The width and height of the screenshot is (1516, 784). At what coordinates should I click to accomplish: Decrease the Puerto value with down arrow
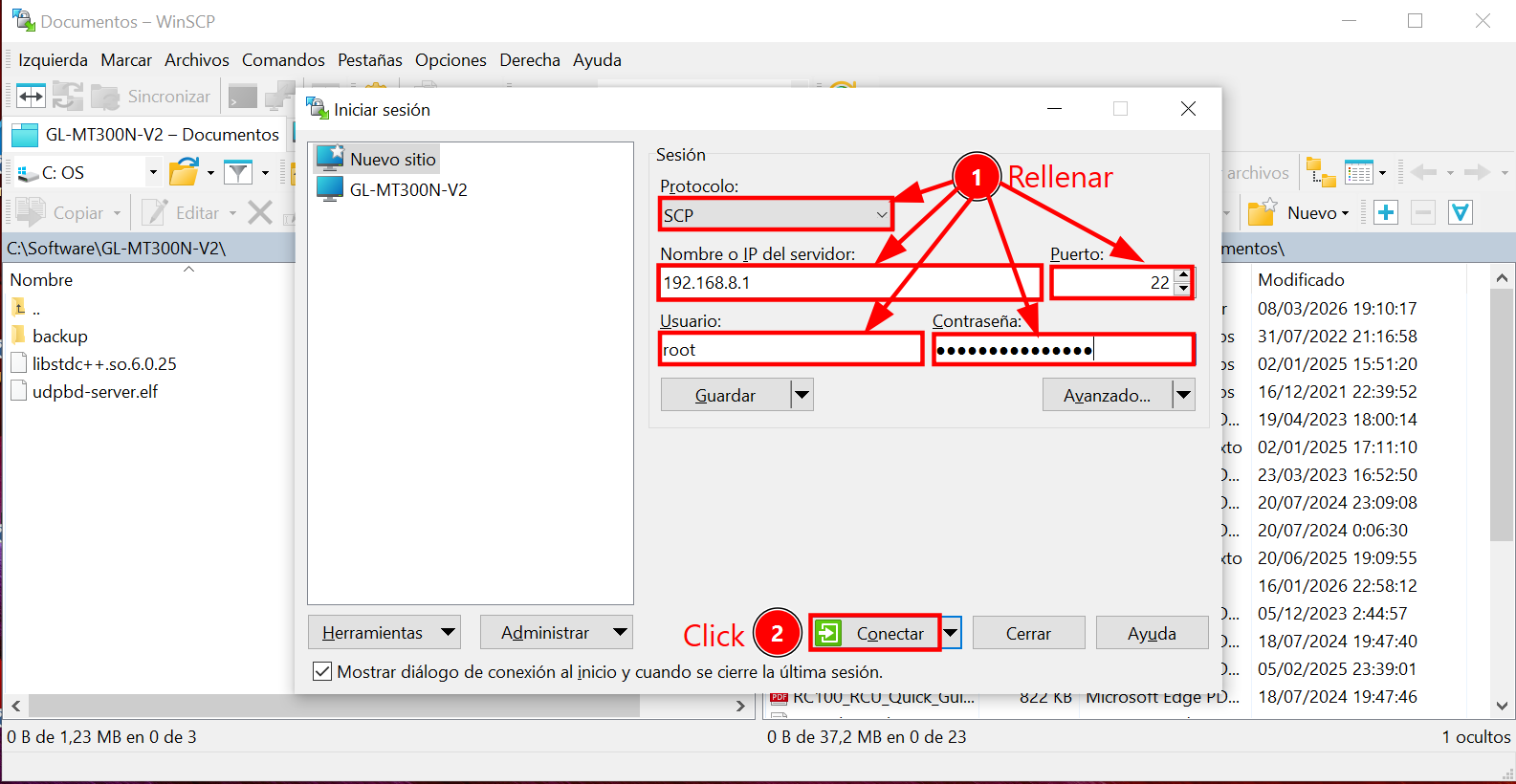click(x=1183, y=290)
